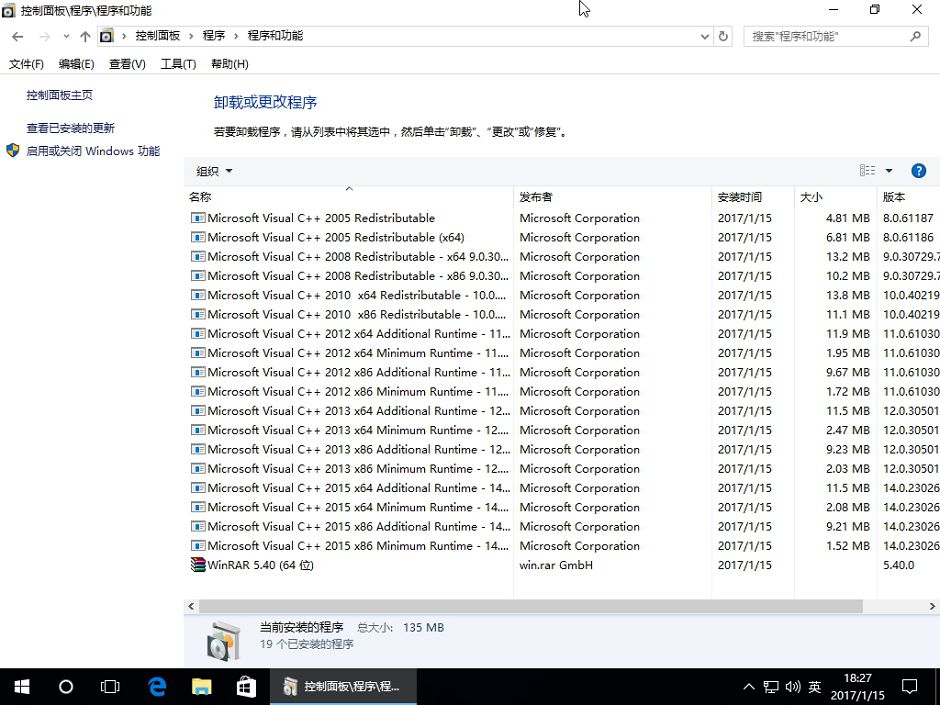Image resolution: width=940 pixels, height=705 pixels.
Task: Expand the more view options arrow
Action: pos(889,171)
